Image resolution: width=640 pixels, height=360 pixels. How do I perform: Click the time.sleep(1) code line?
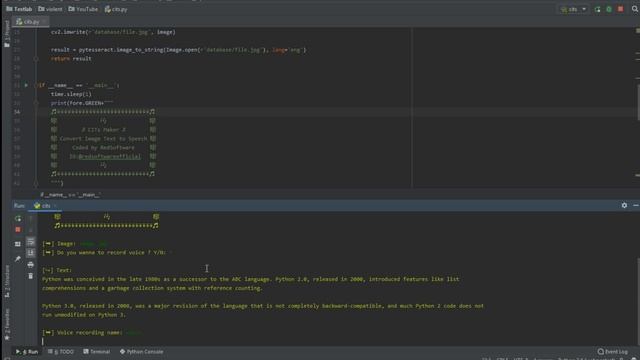[x=71, y=94]
